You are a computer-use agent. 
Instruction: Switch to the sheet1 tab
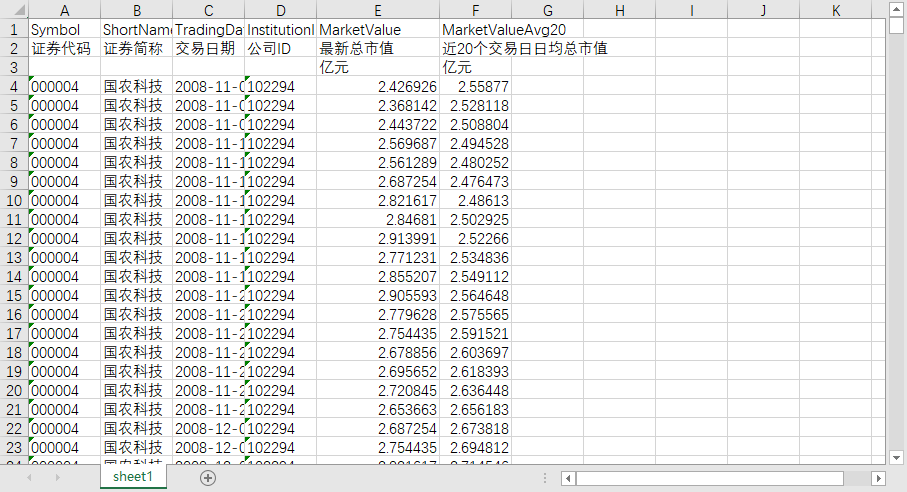click(132, 476)
